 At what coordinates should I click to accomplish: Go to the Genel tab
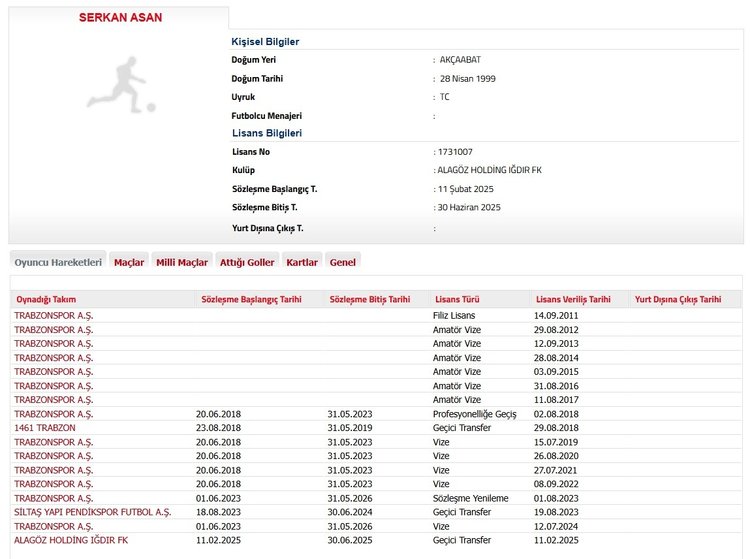coord(342,262)
